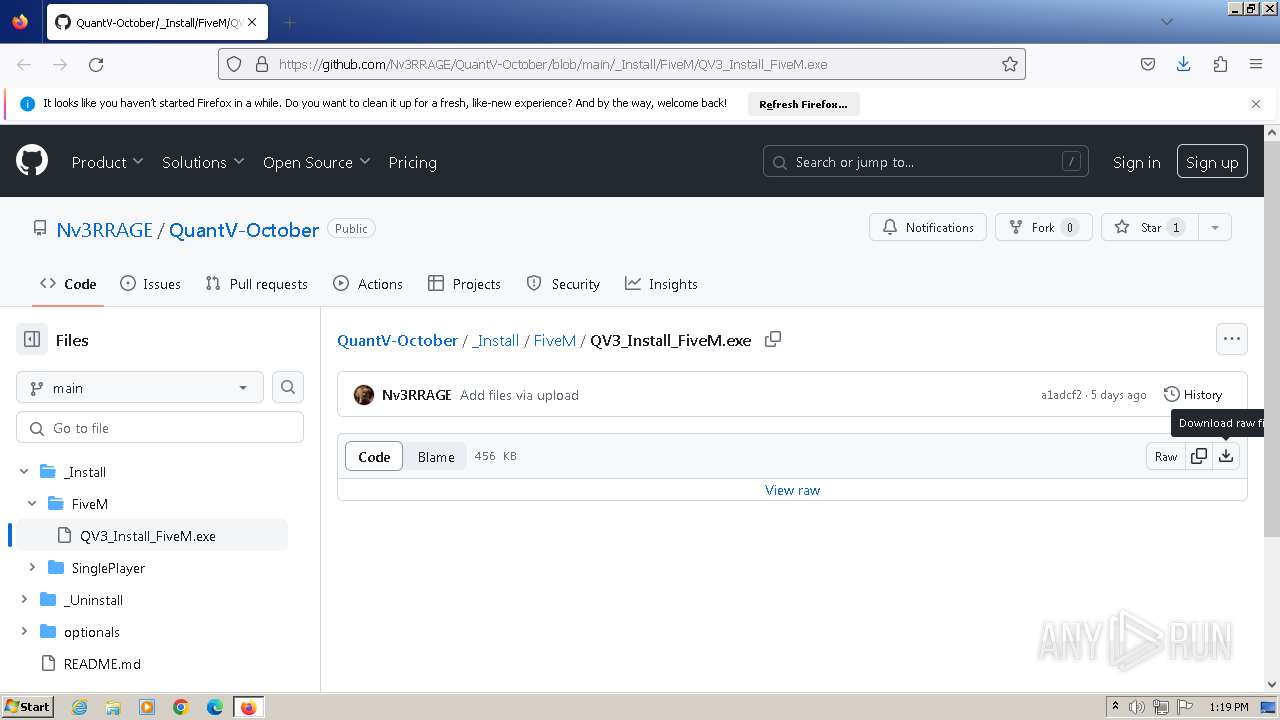
Task: Close the QuantV-October browser tab
Action: point(251,22)
